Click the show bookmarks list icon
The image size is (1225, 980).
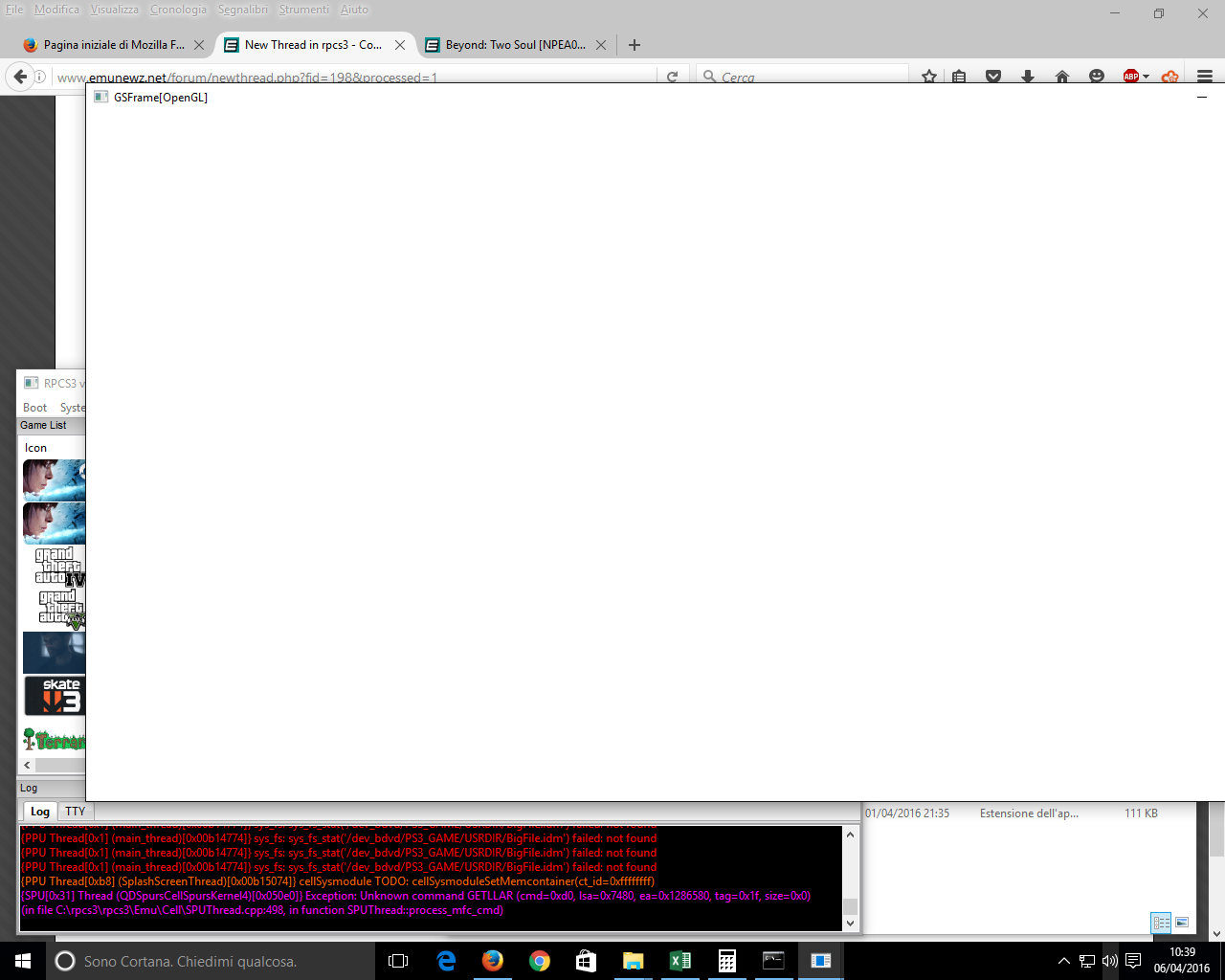[959, 77]
